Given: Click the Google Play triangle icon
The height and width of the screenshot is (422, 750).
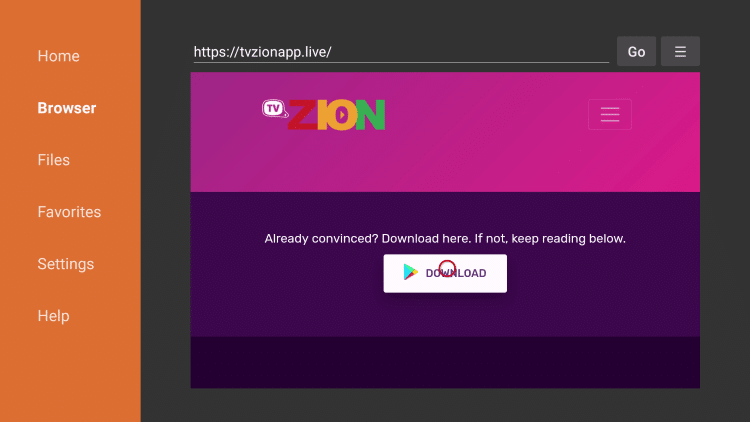Looking at the screenshot, I should [410, 272].
